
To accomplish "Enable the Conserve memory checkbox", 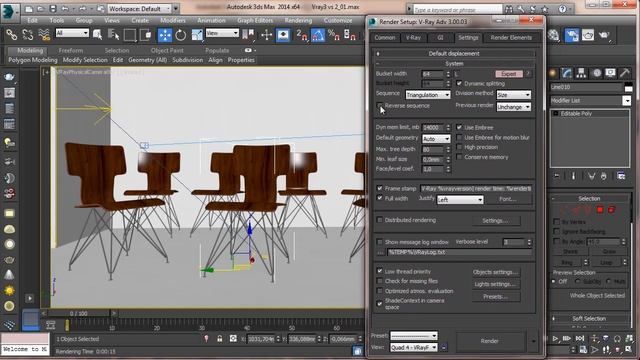I will coord(459,157).
